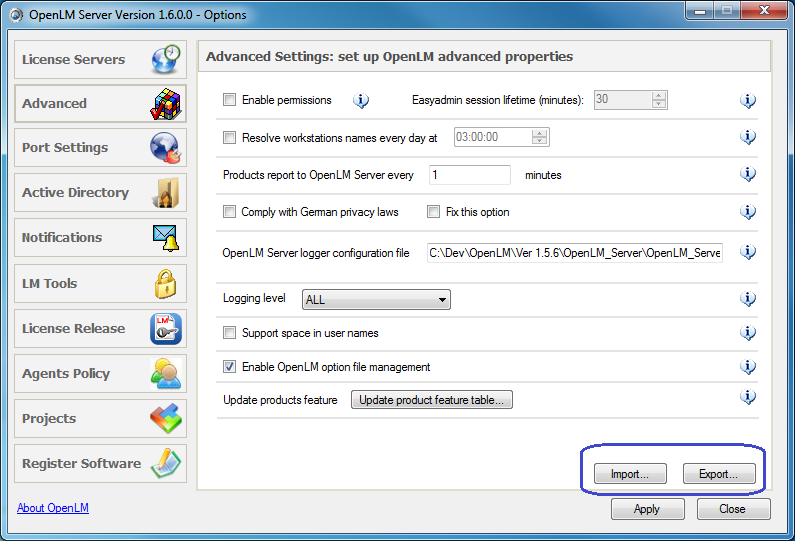The height and width of the screenshot is (541, 795).
Task: Select the Advanced Rubik's cube icon
Action: tap(166, 103)
